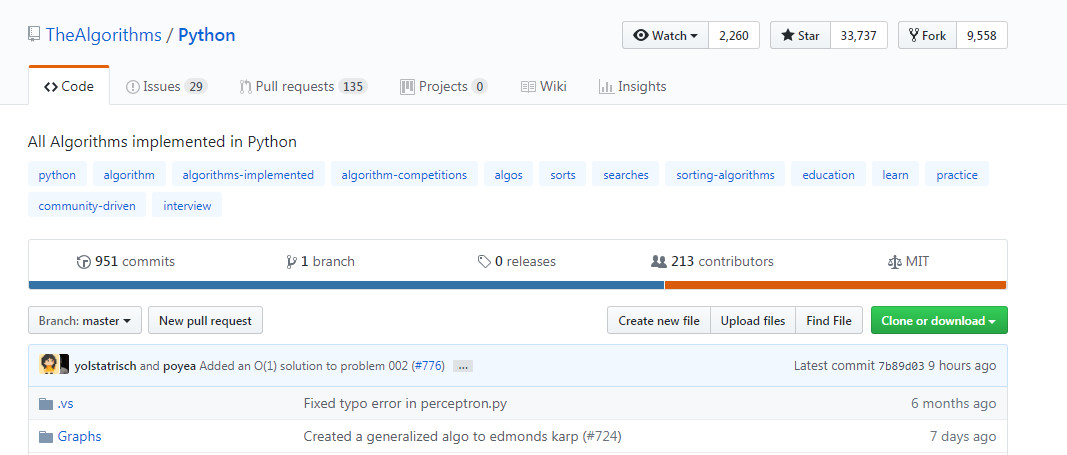Click the algos topic tag
This screenshot has height=455, width=1067.
509,175
